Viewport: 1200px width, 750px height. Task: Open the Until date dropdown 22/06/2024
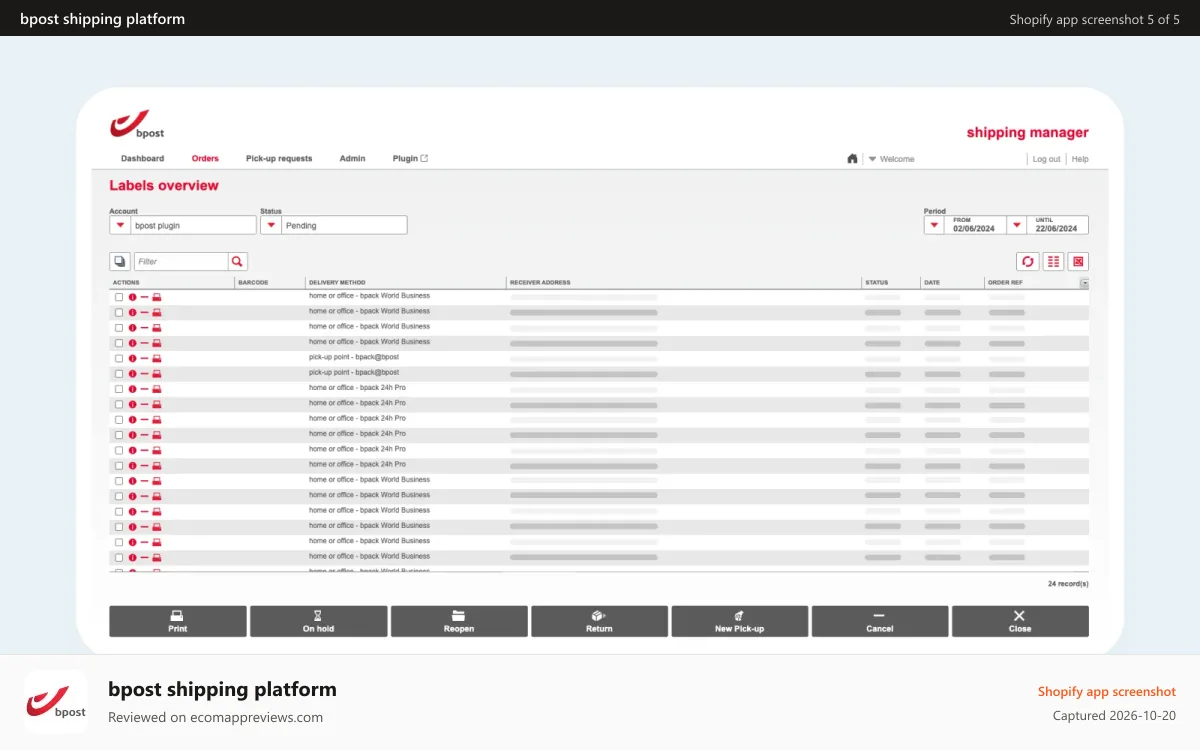coord(1017,226)
